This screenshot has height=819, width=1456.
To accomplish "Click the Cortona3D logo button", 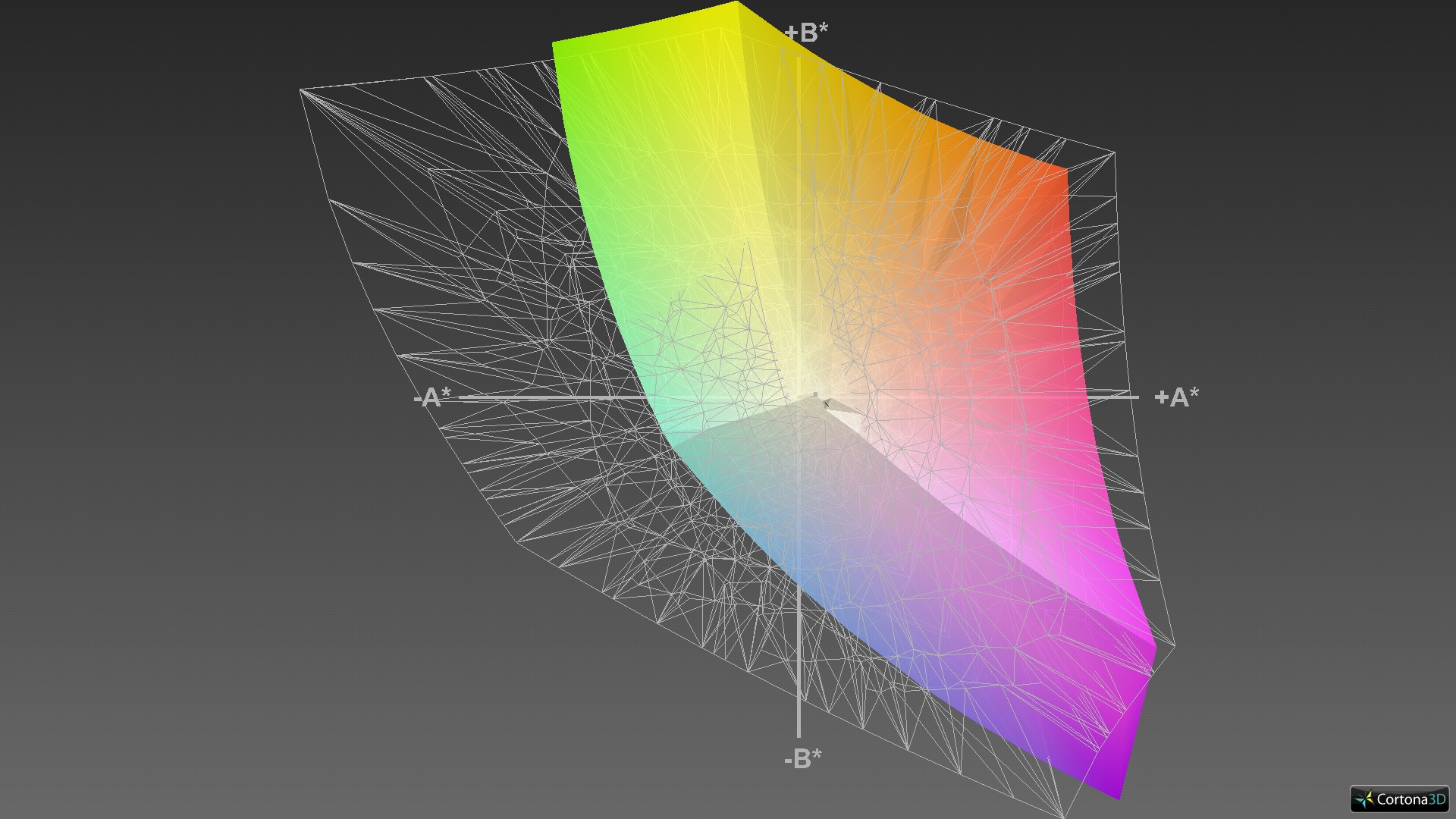I will pos(1399,799).
